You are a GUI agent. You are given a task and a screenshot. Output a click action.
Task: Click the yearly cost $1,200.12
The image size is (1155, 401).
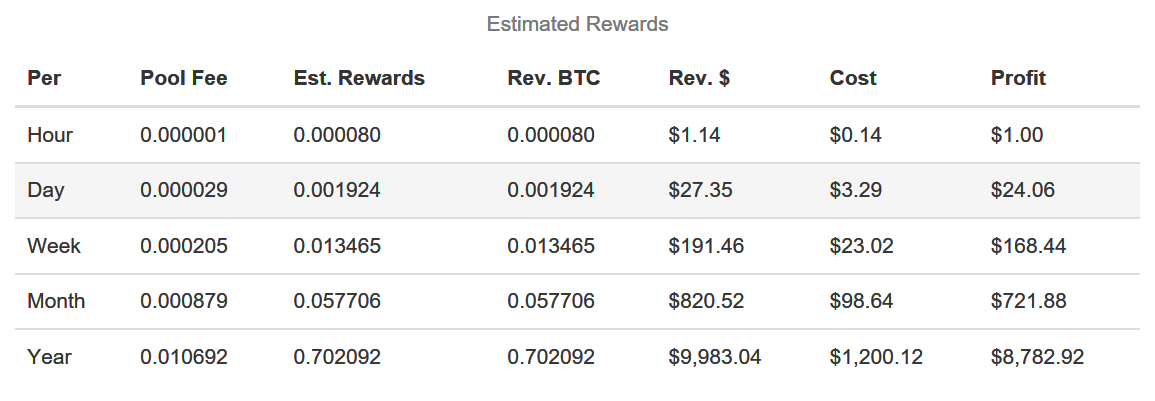tap(876, 357)
